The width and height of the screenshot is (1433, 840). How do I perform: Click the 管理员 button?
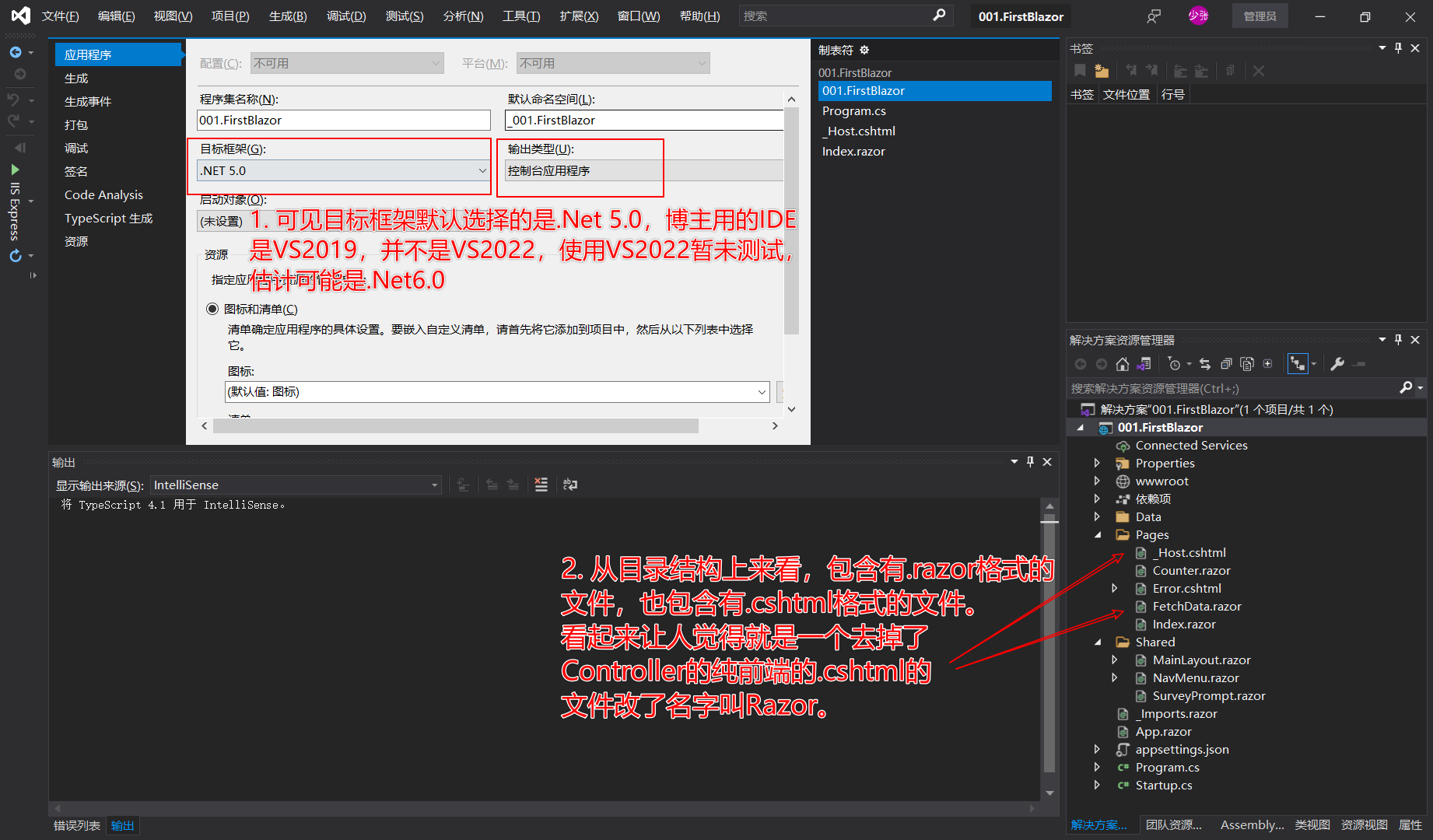[1260, 16]
